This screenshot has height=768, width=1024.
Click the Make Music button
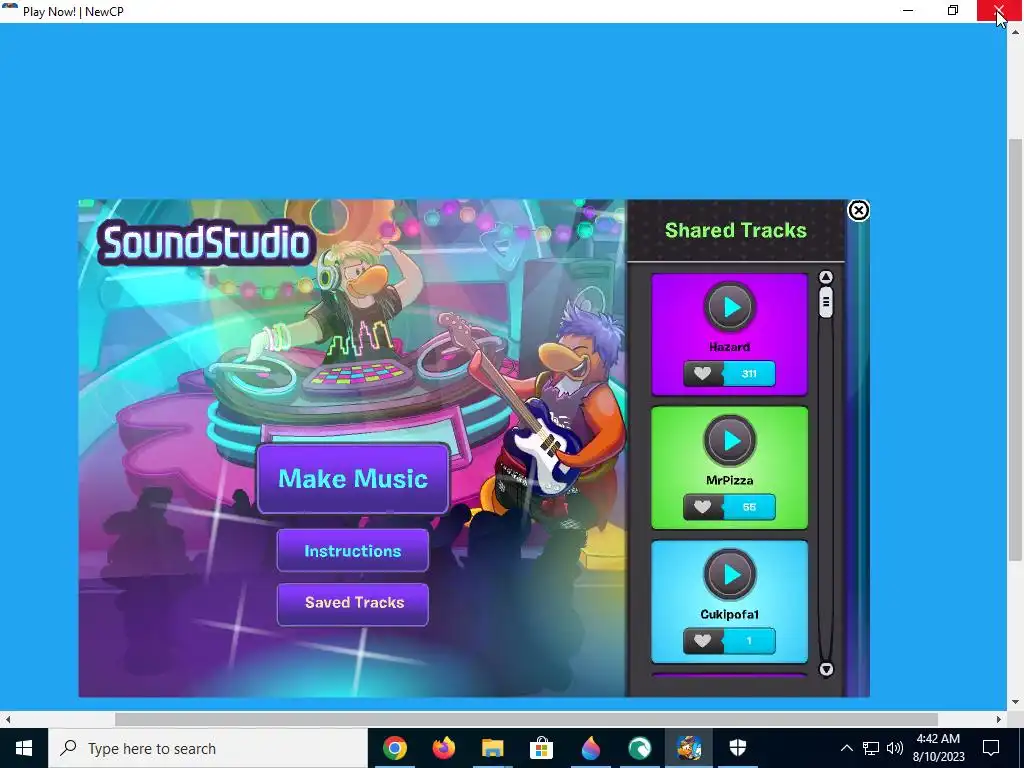tap(353, 479)
